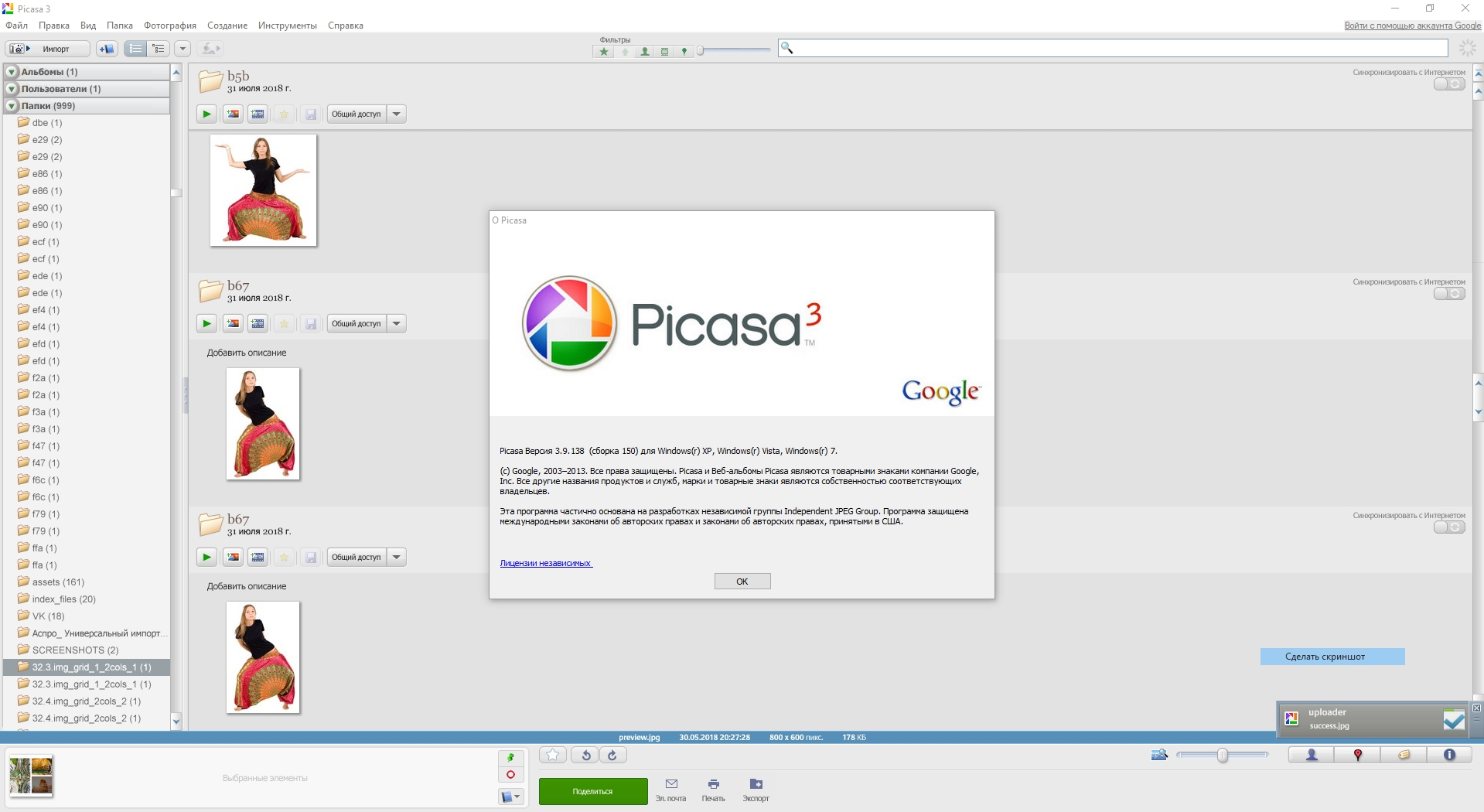Export the selected photo (Экспорт)
This screenshot has height=812, width=1484.
756,790
